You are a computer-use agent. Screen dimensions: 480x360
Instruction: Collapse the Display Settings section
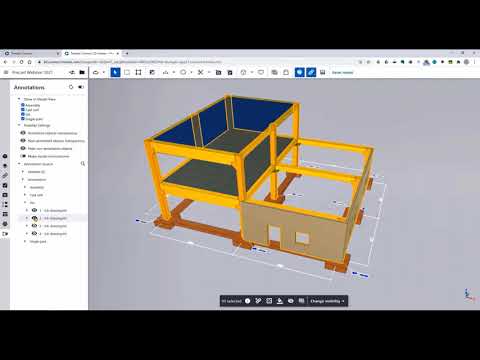(x=19, y=125)
